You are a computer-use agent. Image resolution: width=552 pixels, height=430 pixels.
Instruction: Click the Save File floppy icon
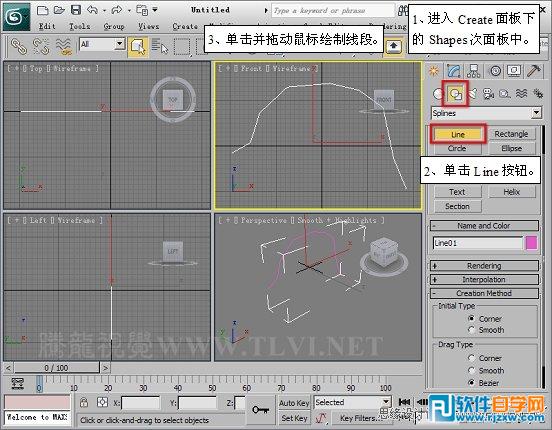point(76,10)
